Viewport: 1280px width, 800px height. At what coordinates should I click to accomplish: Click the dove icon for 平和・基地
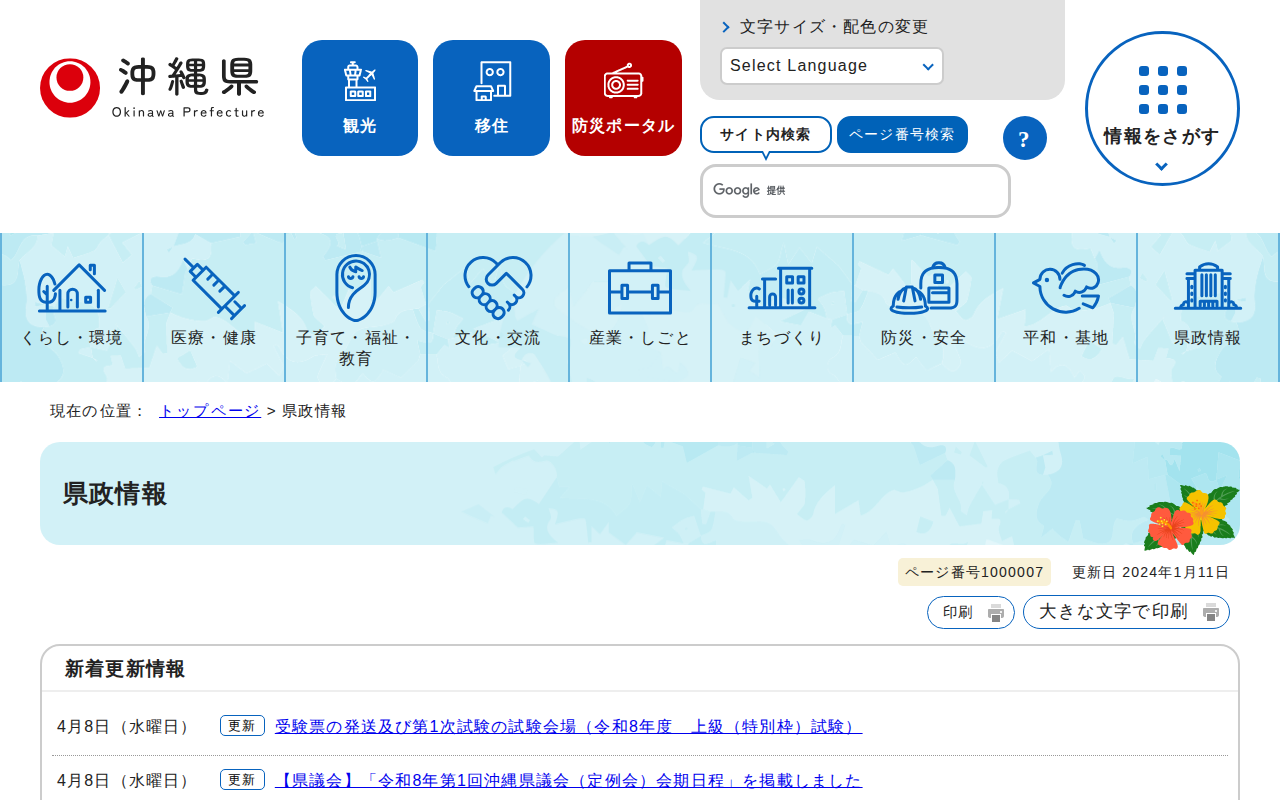[x=1066, y=288]
